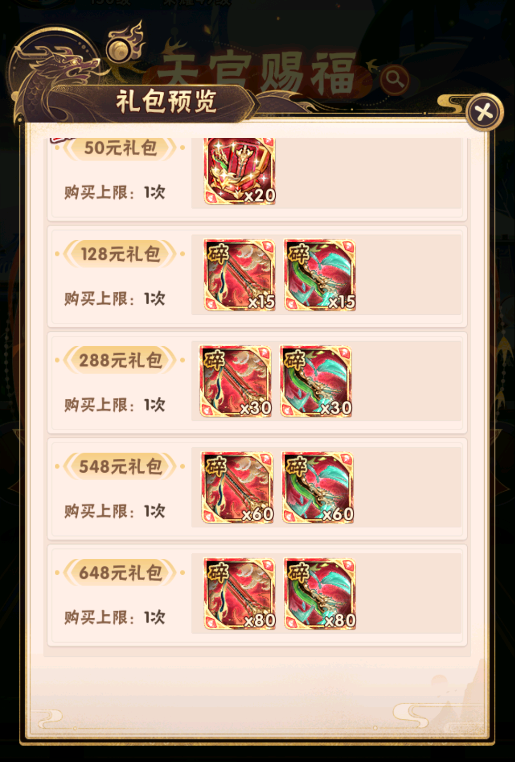
Task: Choose the 288元礼包 label
Action: point(120,360)
